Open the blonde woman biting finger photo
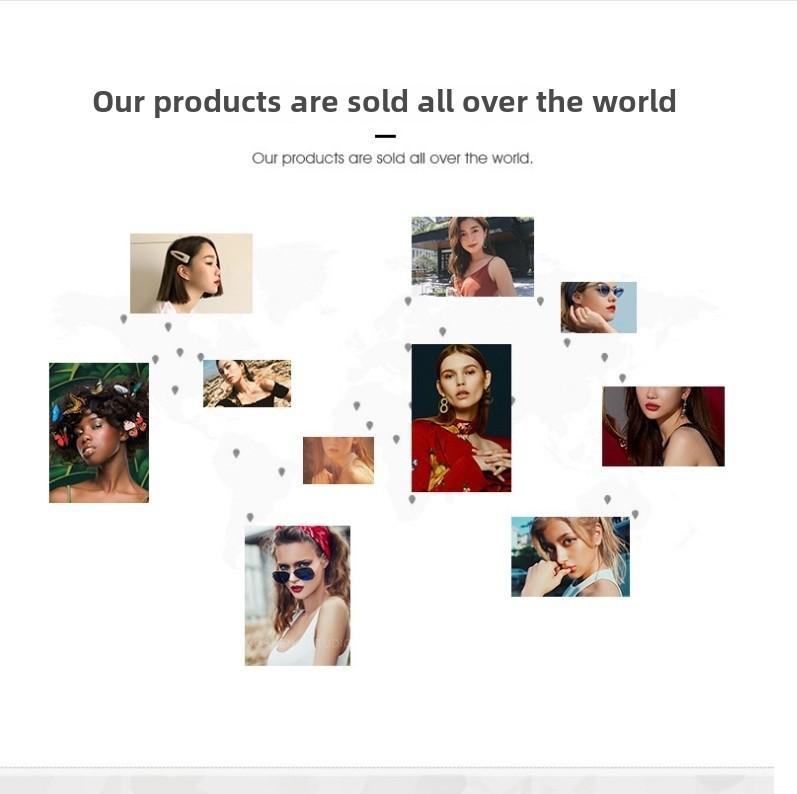The width and height of the screenshot is (797, 794). coord(570,557)
